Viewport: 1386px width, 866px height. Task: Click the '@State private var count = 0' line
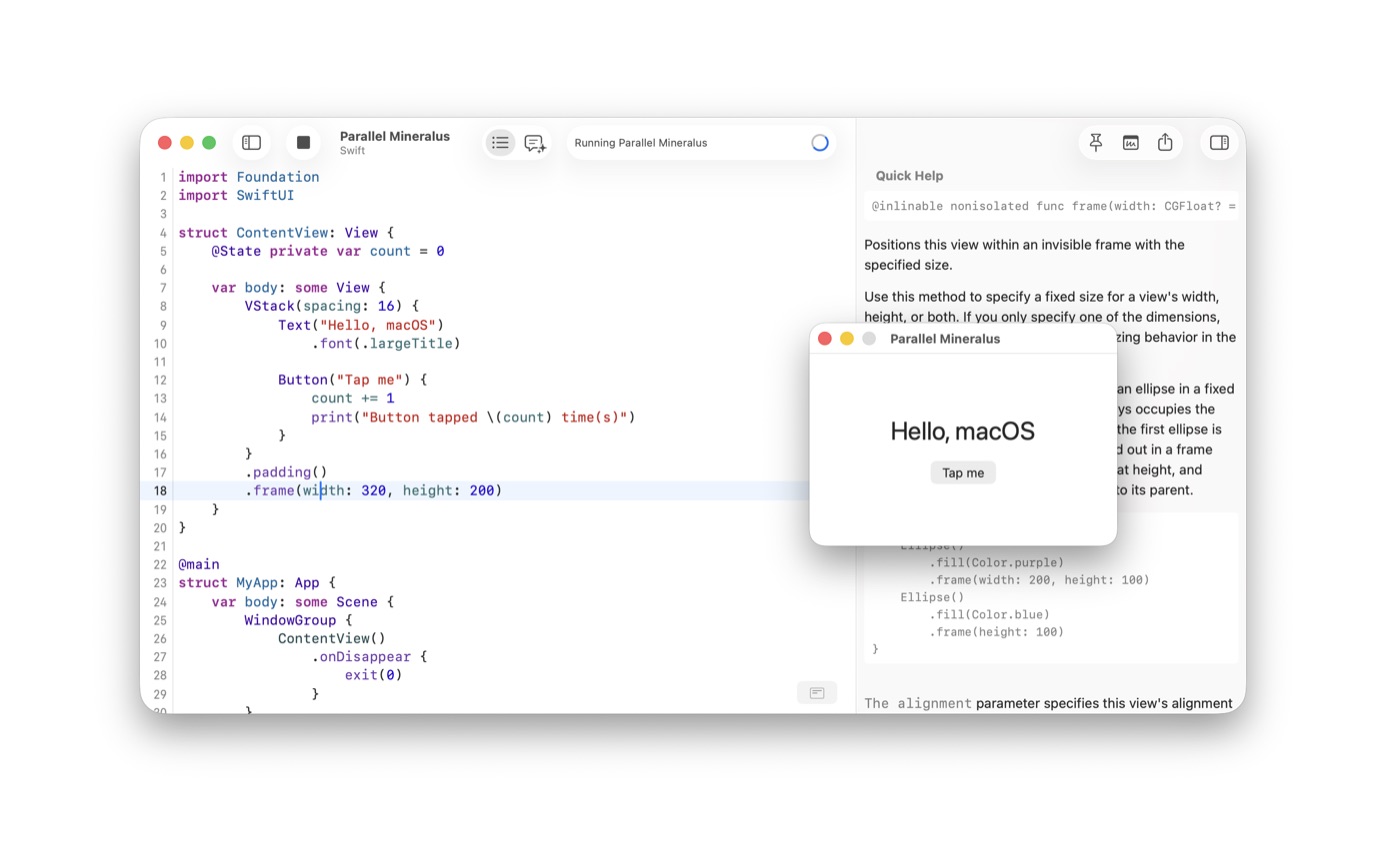tap(328, 251)
